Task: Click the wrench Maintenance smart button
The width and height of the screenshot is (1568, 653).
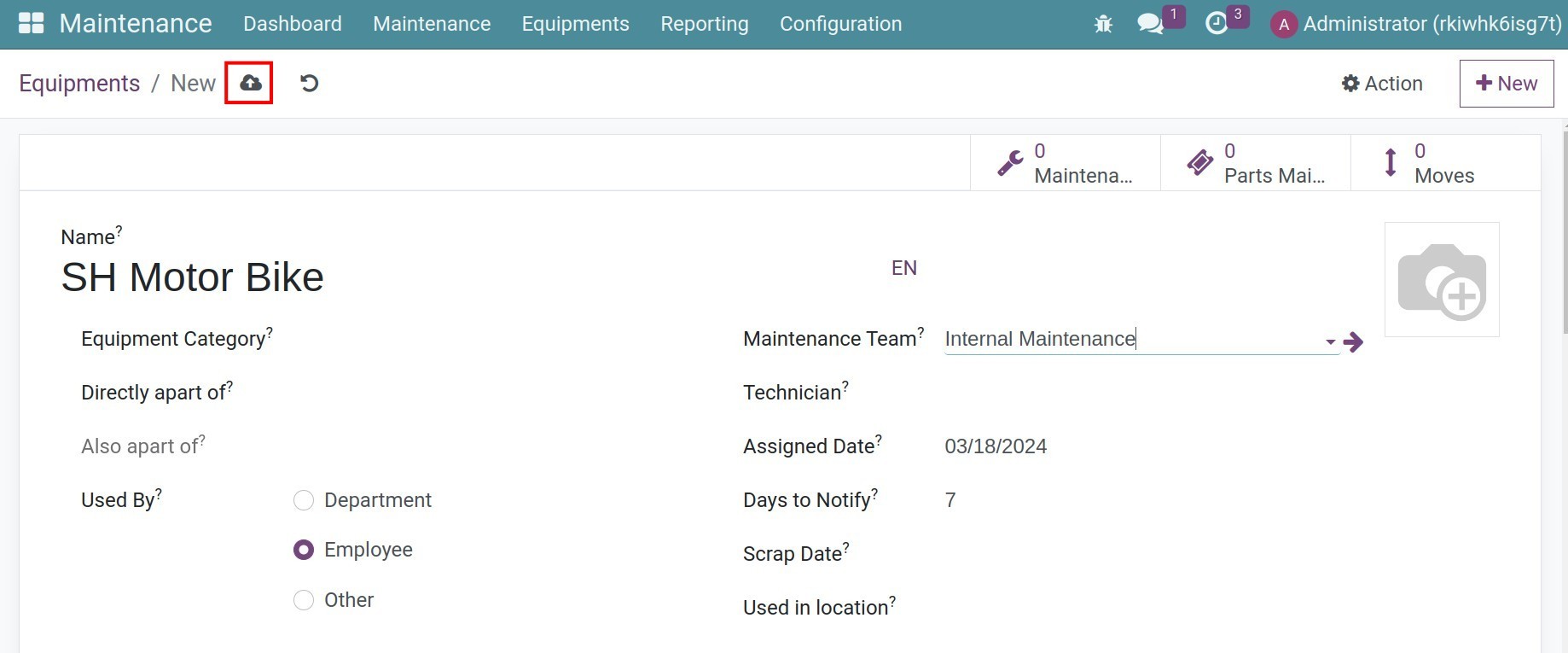Action: (x=1065, y=163)
